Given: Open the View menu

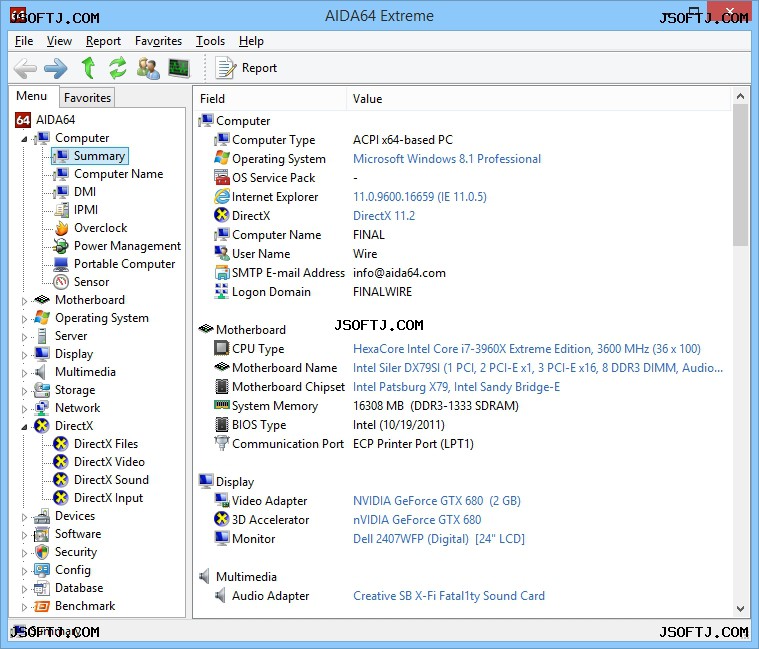Looking at the screenshot, I should pos(59,41).
